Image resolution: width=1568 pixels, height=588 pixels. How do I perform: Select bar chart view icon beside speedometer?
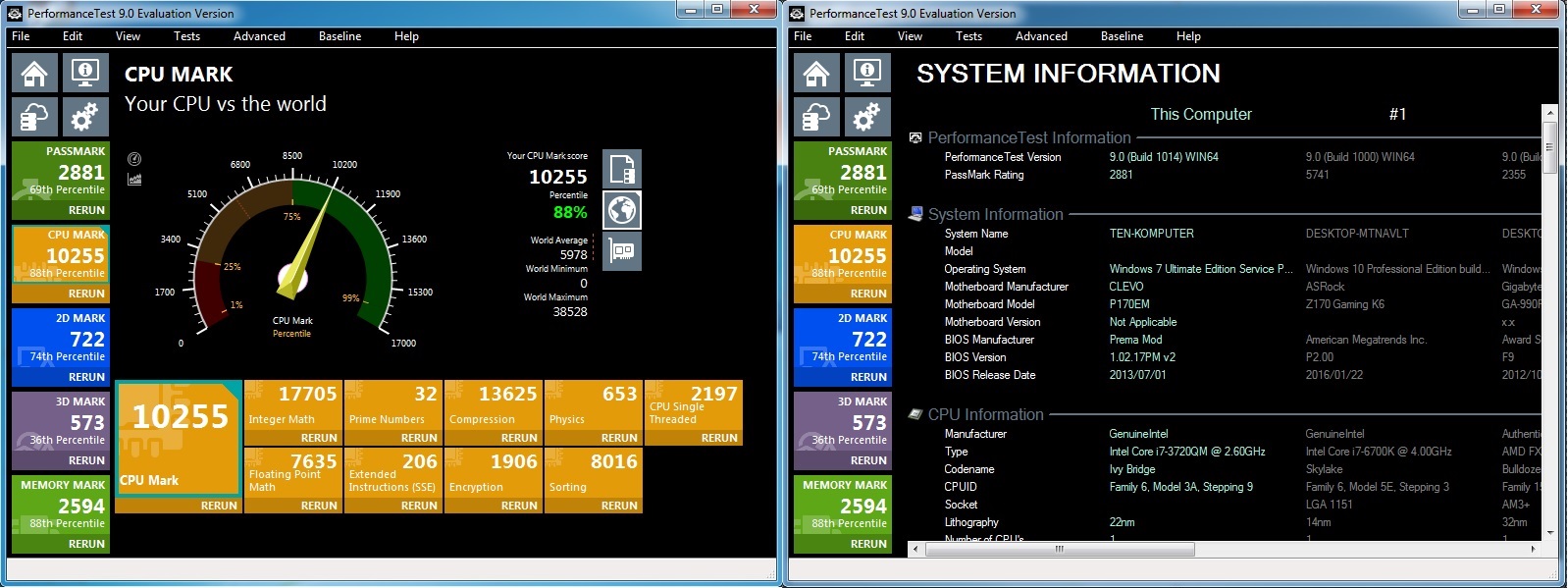[134, 179]
